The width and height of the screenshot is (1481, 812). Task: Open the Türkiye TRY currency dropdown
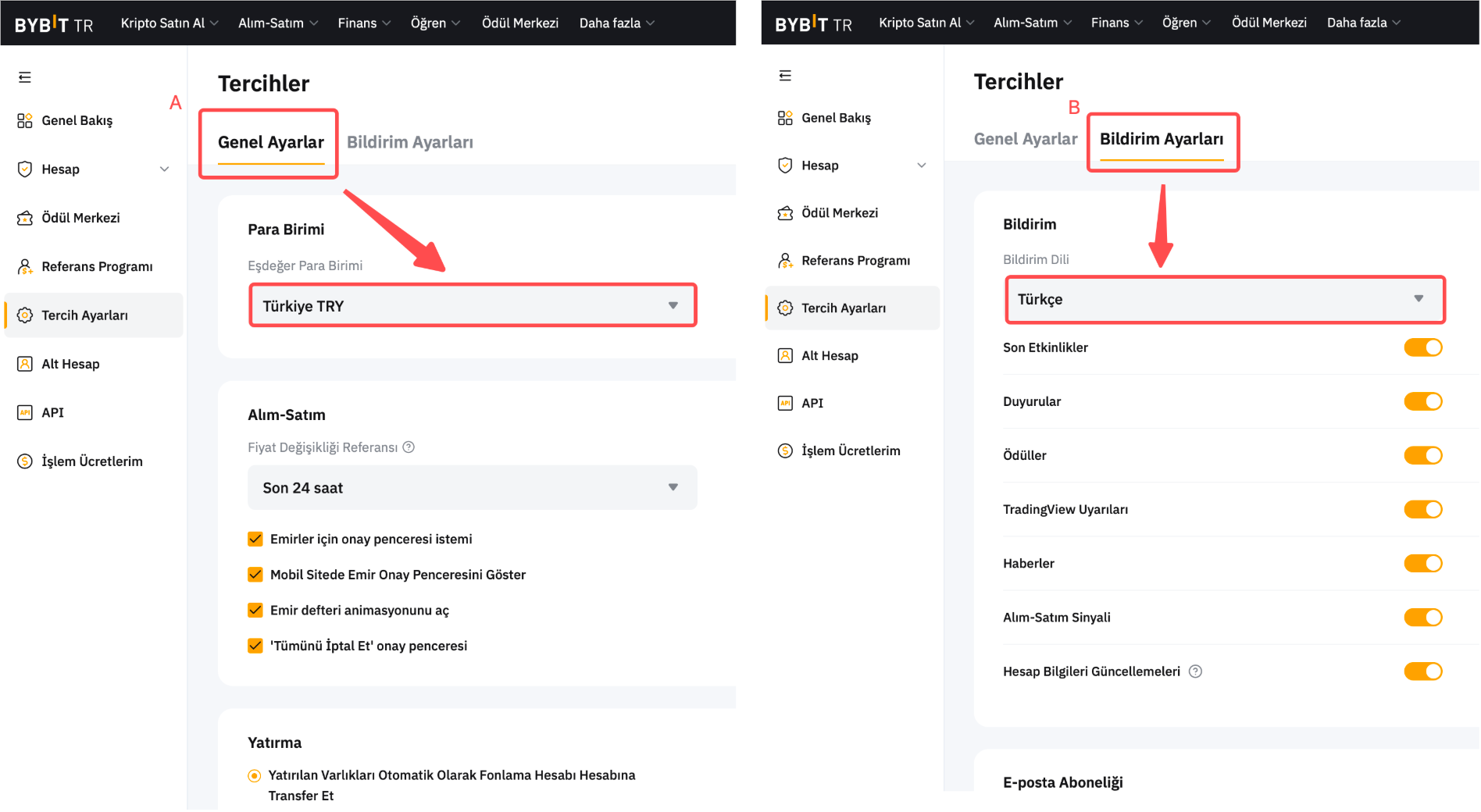[472, 306]
